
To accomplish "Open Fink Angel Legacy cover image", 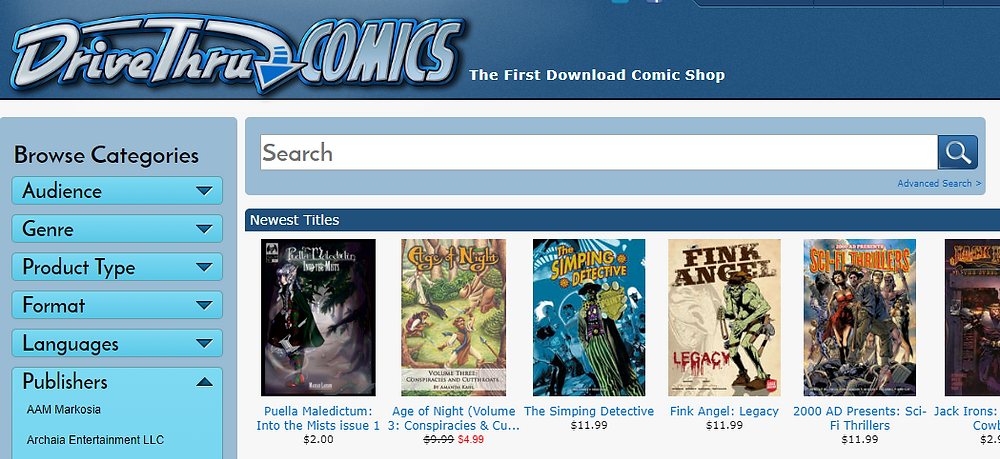I will point(724,317).
